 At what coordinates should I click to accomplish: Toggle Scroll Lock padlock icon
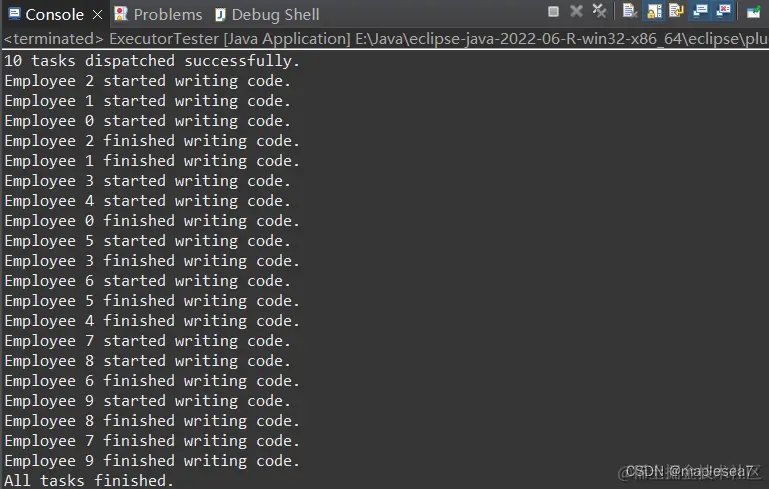[x=654, y=11]
